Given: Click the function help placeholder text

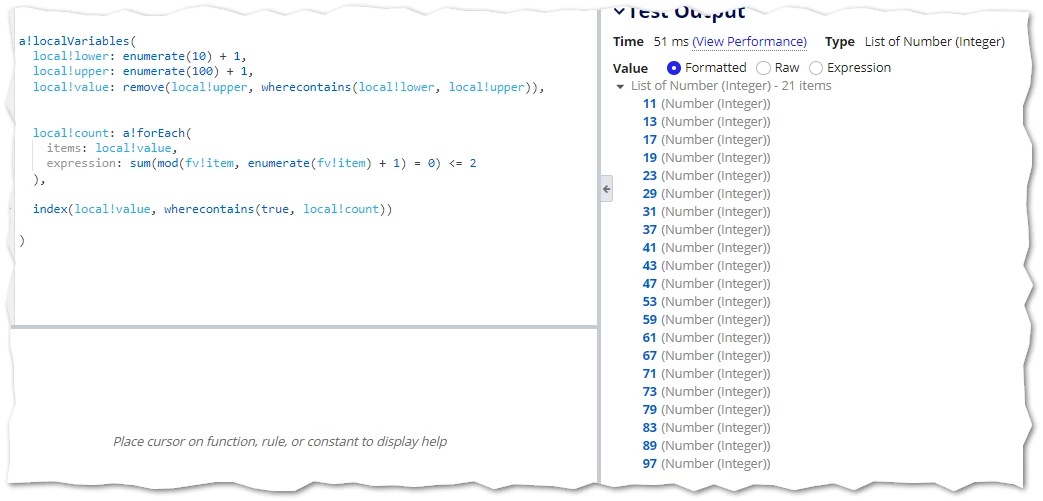Looking at the screenshot, I should (280, 441).
